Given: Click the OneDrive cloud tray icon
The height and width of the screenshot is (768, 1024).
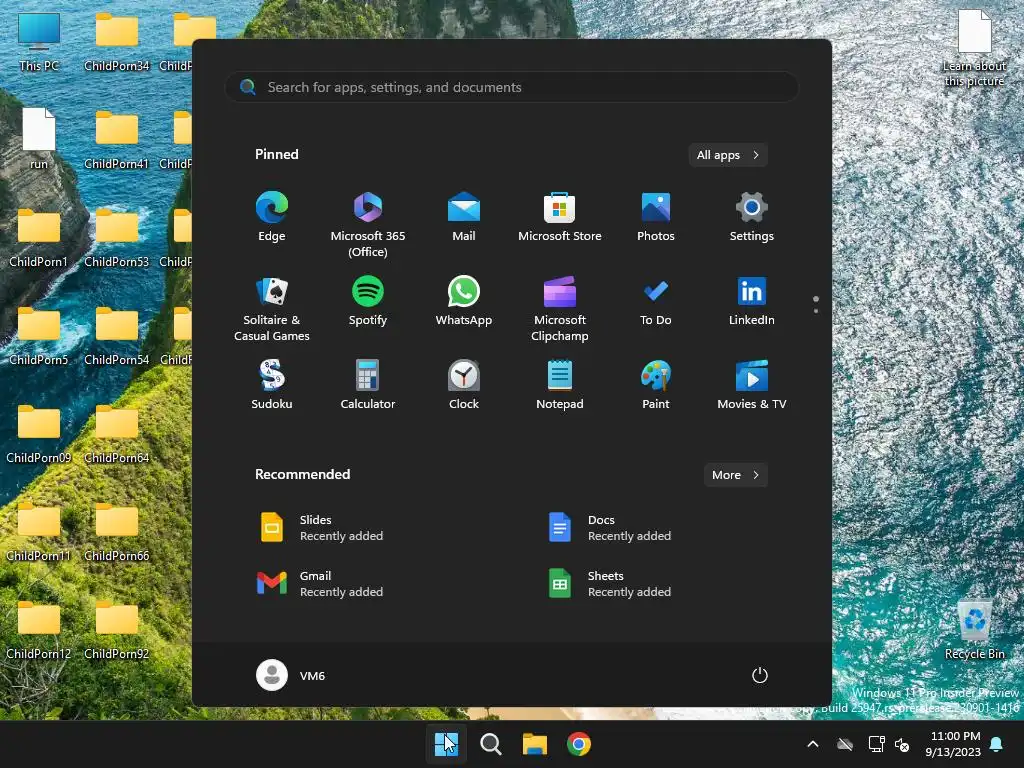Looking at the screenshot, I should pyautogui.click(x=845, y=744).
